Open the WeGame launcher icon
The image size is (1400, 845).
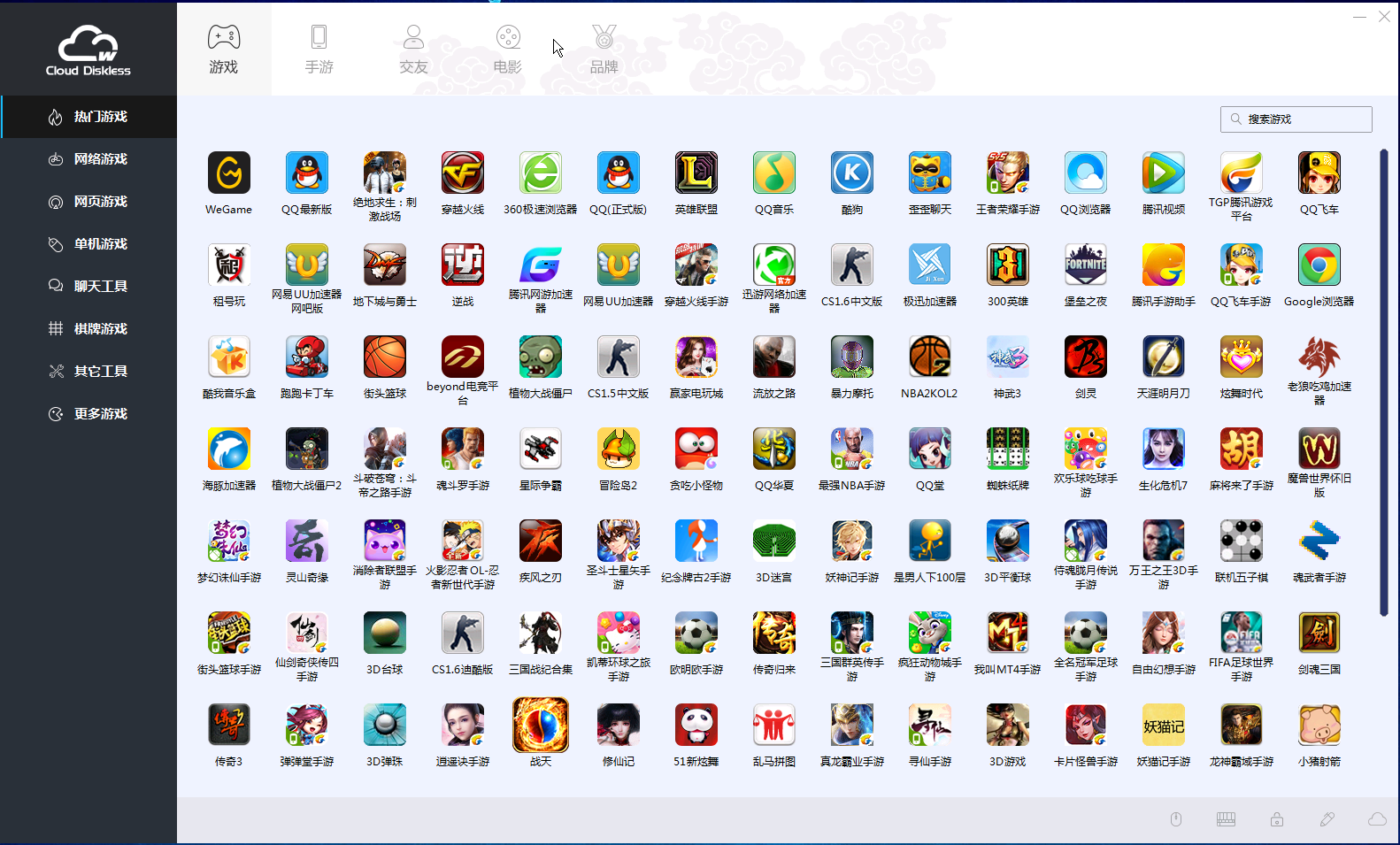tap(229, 173)
